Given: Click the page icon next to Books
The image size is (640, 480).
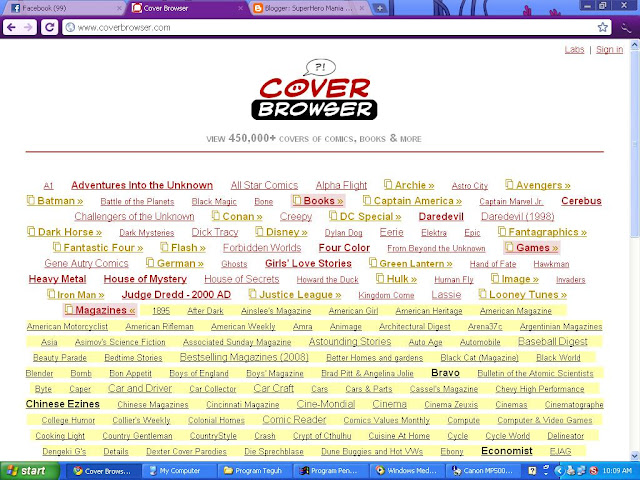Looking at the screenshot, I should [297, 200].
